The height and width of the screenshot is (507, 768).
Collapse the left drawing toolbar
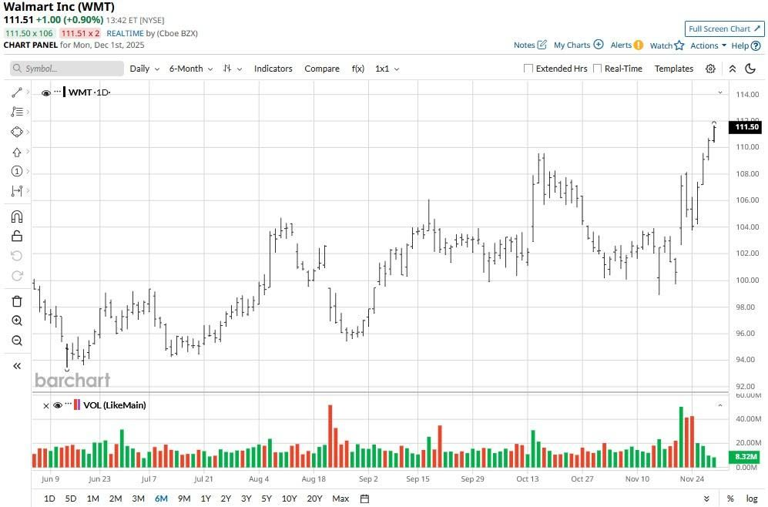point(16,366)
